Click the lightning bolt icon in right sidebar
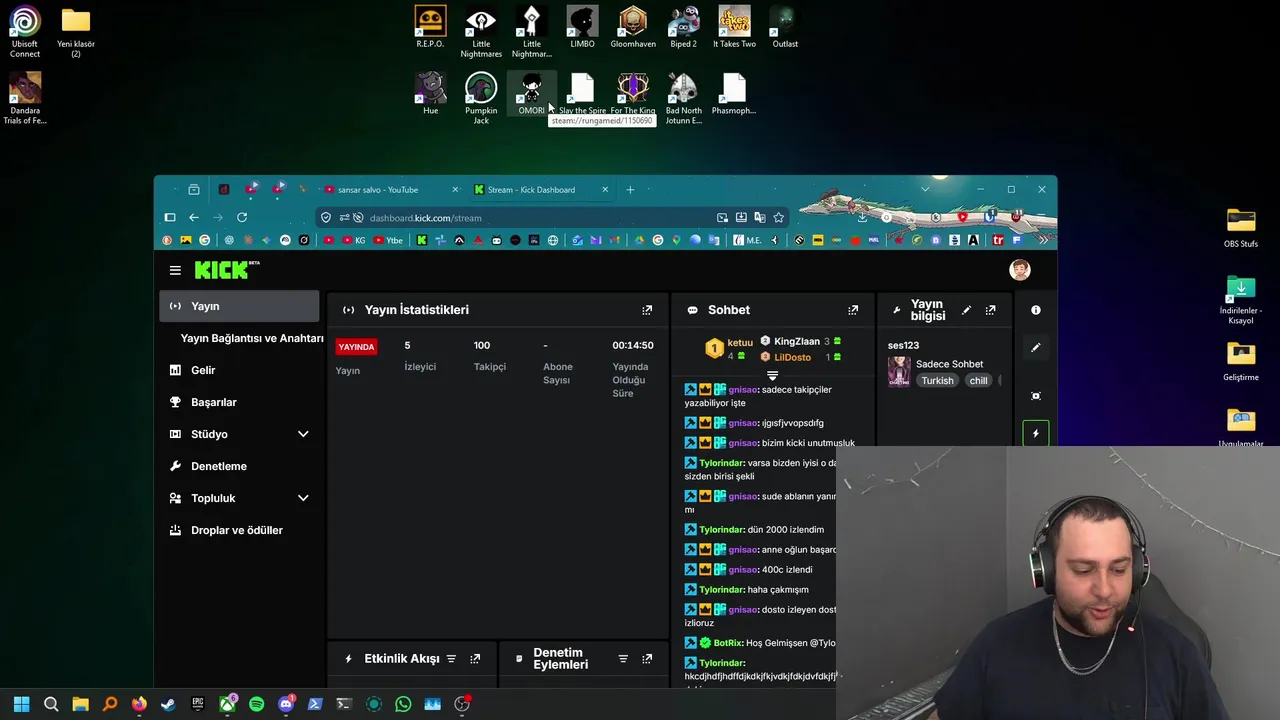Image resolution: width=1280 pixels, height=720 pixels. [1036, 434]
